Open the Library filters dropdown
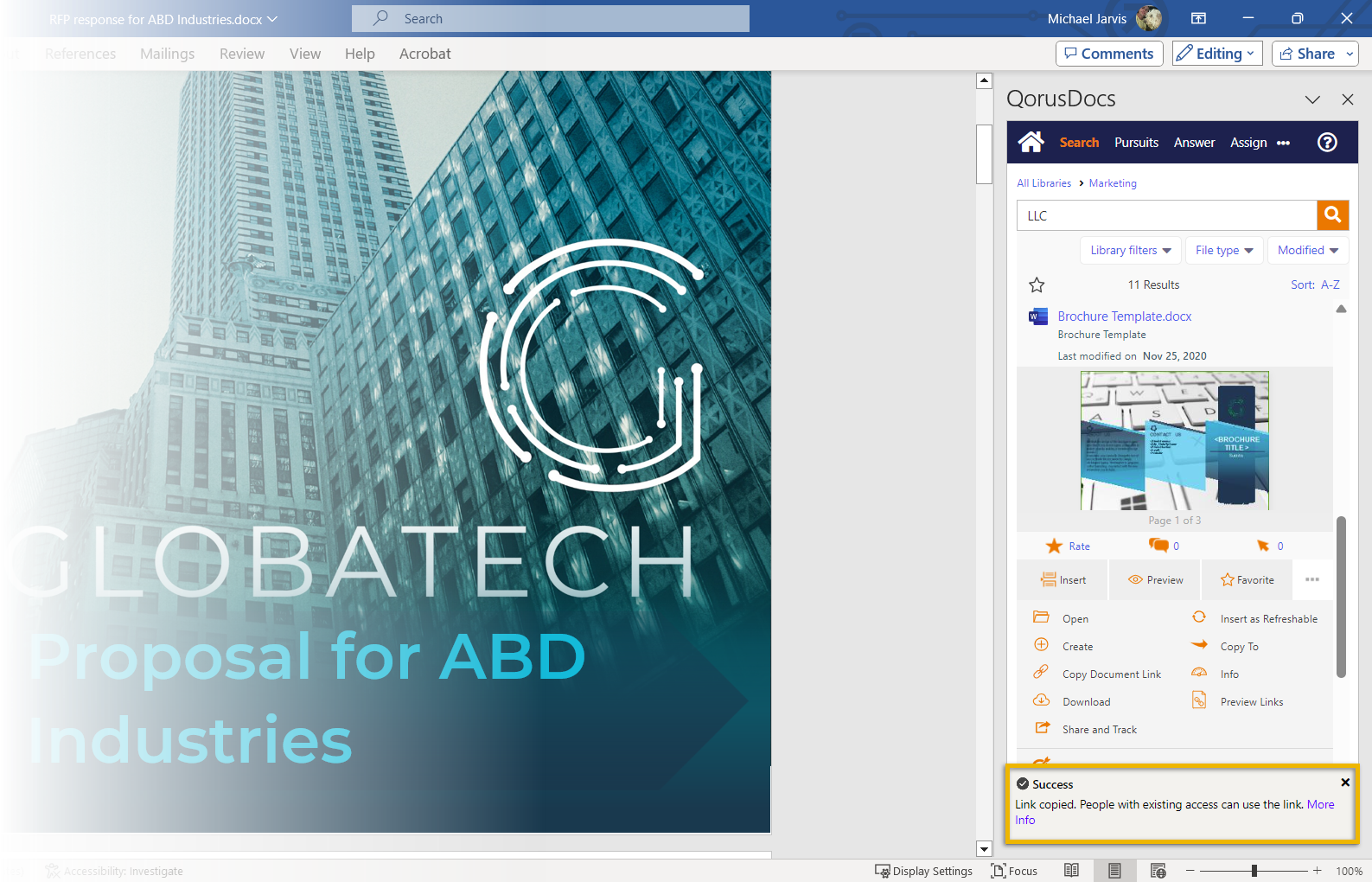 [1131, 250]
